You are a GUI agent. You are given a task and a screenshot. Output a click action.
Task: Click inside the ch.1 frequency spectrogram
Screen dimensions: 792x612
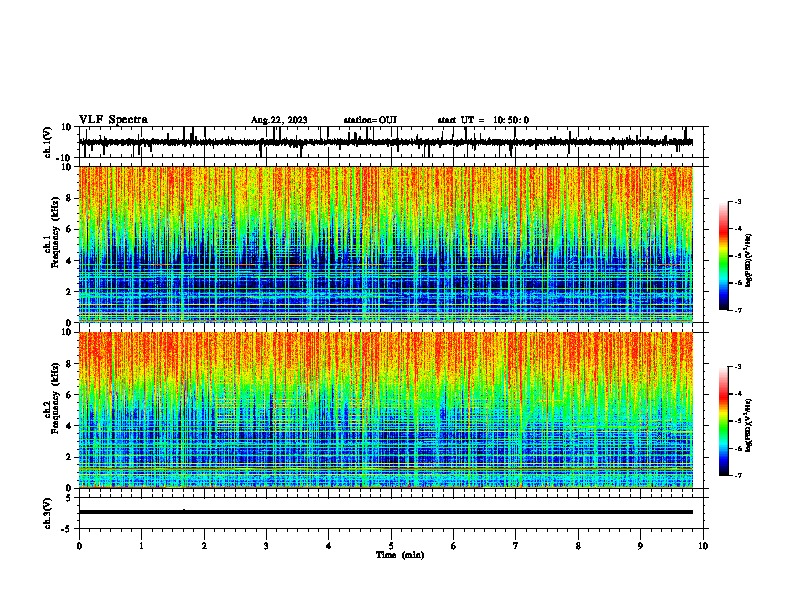[x=386, y=244]
